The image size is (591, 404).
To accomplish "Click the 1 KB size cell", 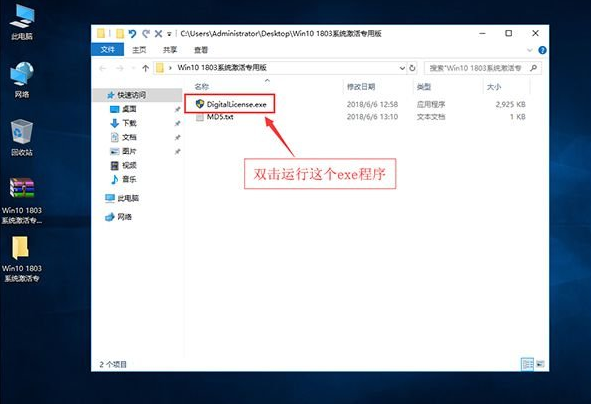I will pyautogui.click(x=518, y=117).
